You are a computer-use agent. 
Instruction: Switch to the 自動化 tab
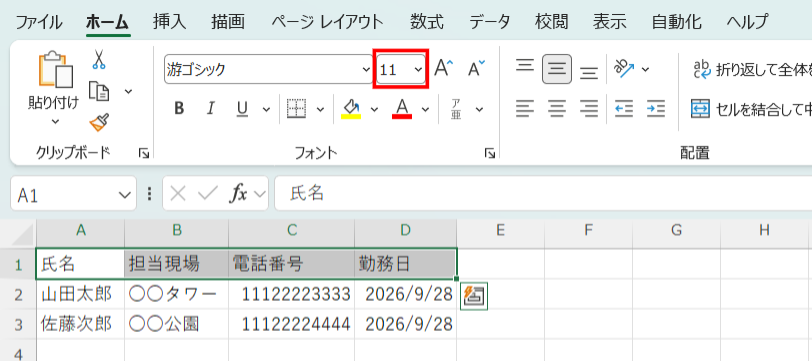coord(676,22)
